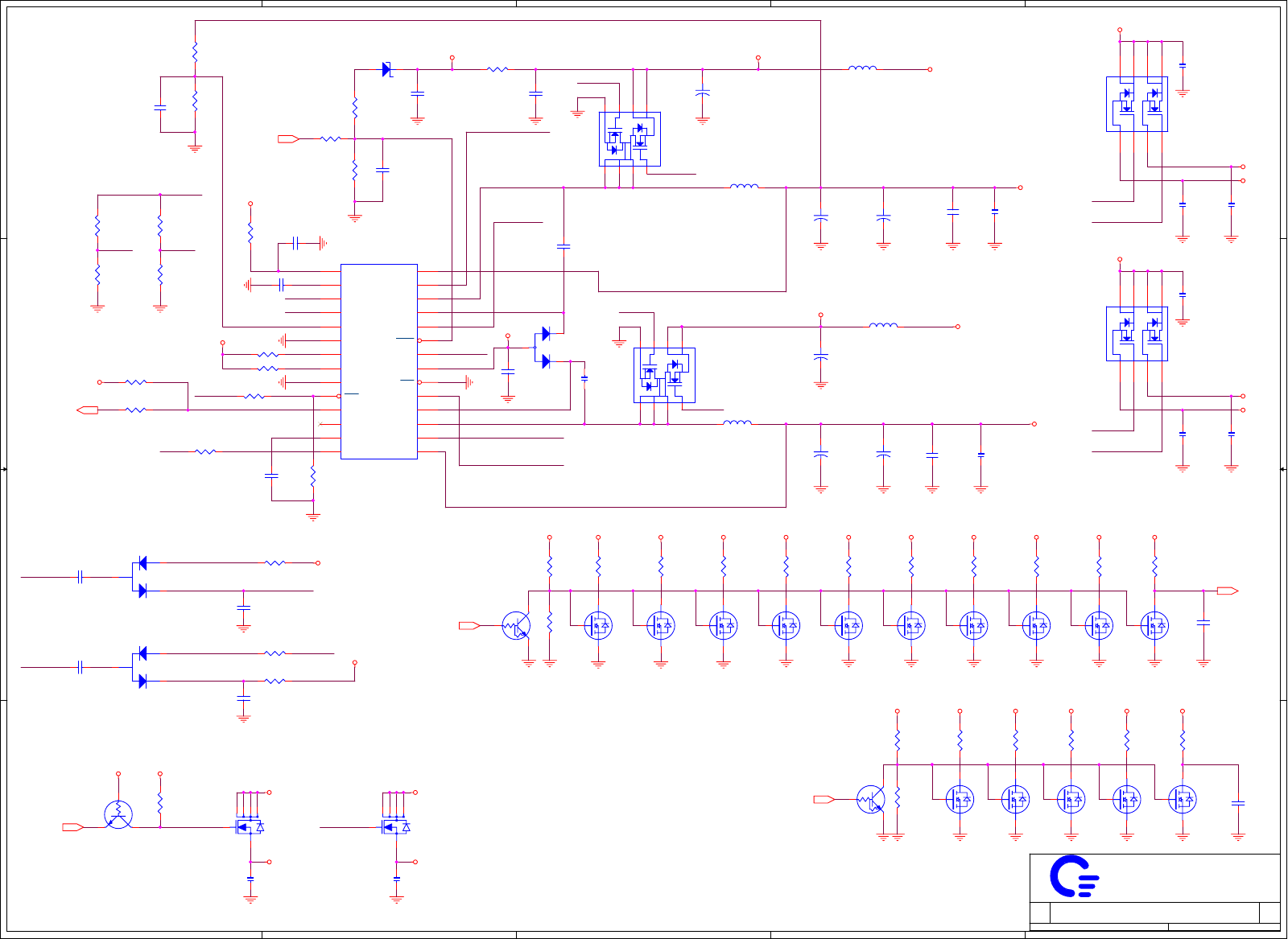Select the inductor on the topmost supply rail
The image size is (1288, 939).
(862, 68)
